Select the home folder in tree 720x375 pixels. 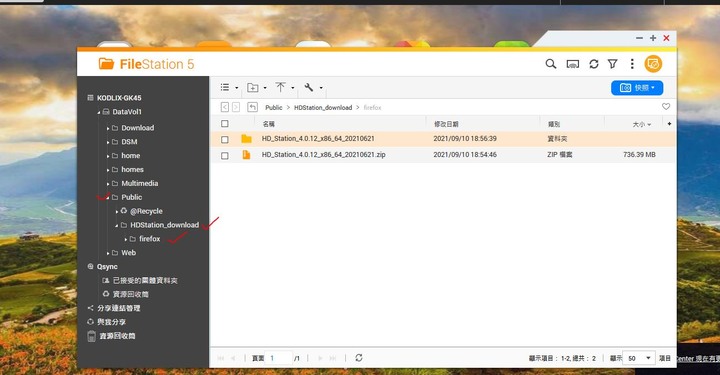130,156
